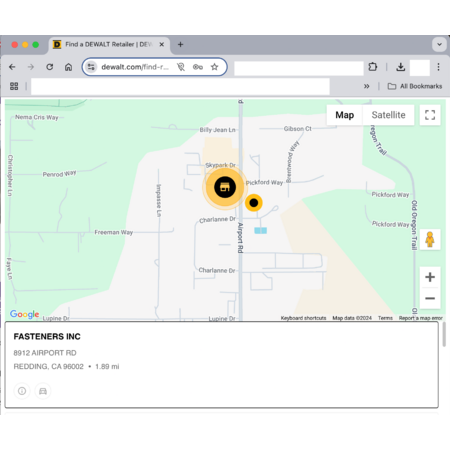
Task: Go back to the previous page
Action: (x=12, y=67)
